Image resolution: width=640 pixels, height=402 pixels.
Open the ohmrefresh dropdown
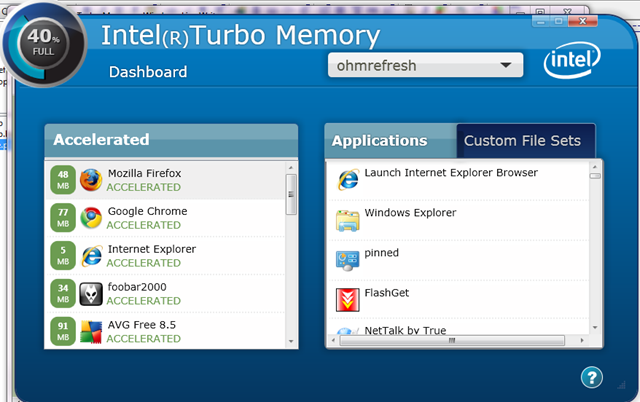[x=425, y=65]
